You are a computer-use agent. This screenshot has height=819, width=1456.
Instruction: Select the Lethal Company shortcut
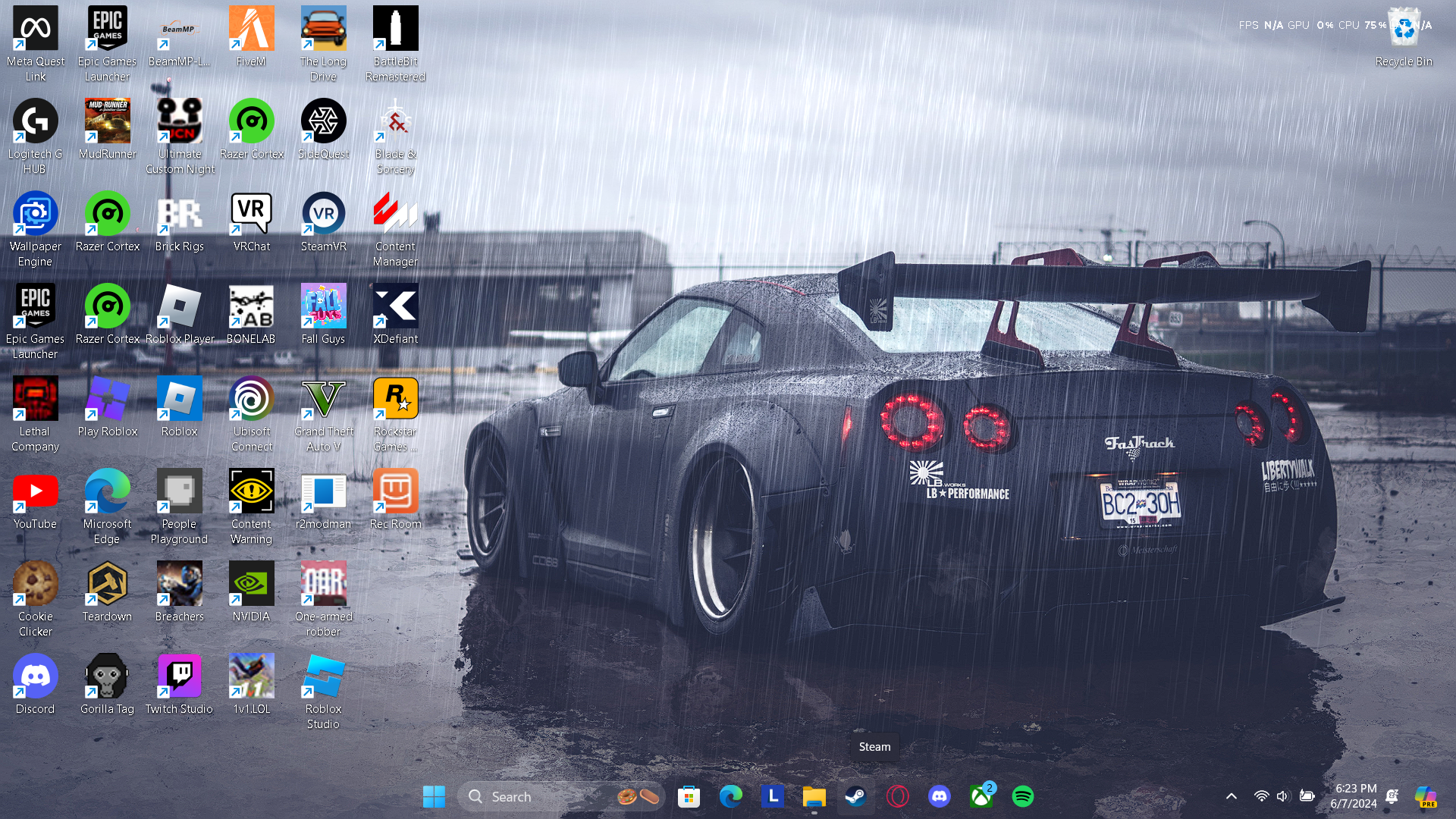35,413
